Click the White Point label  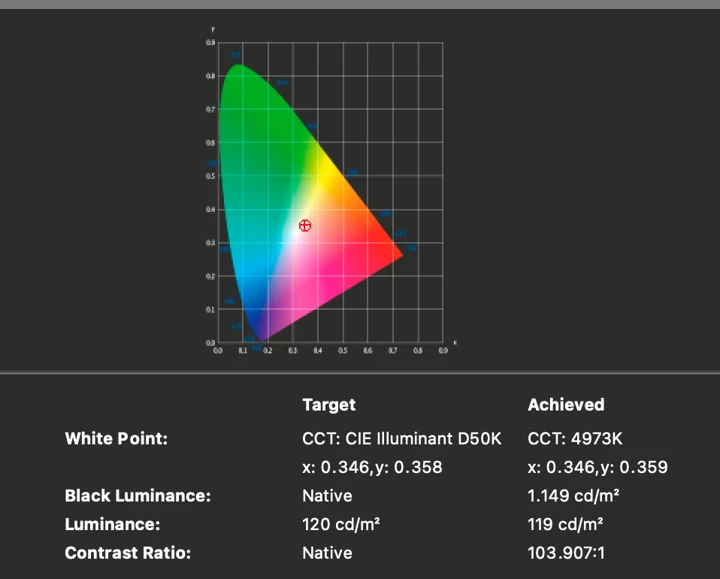point(116,438)
